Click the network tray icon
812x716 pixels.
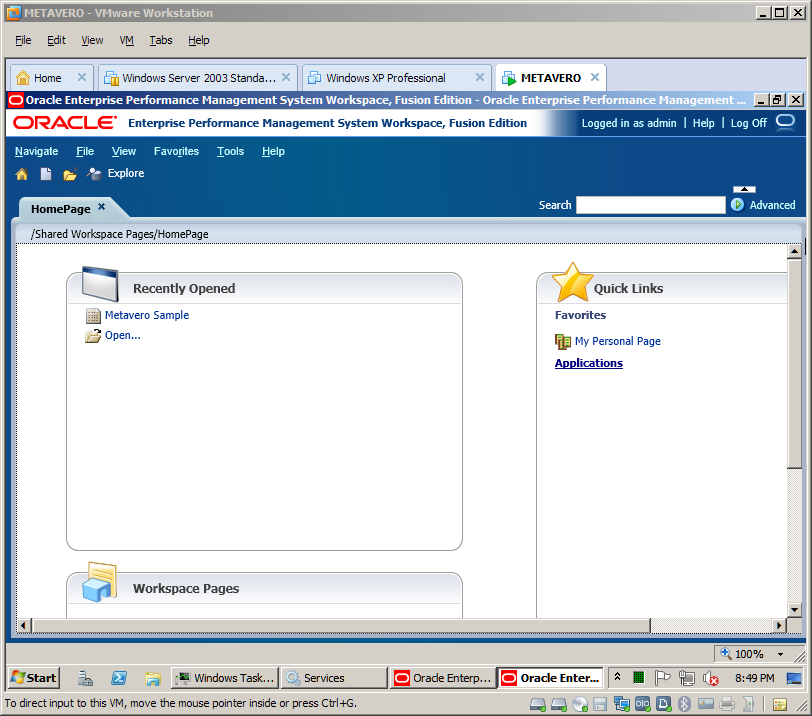coord(687,678)
